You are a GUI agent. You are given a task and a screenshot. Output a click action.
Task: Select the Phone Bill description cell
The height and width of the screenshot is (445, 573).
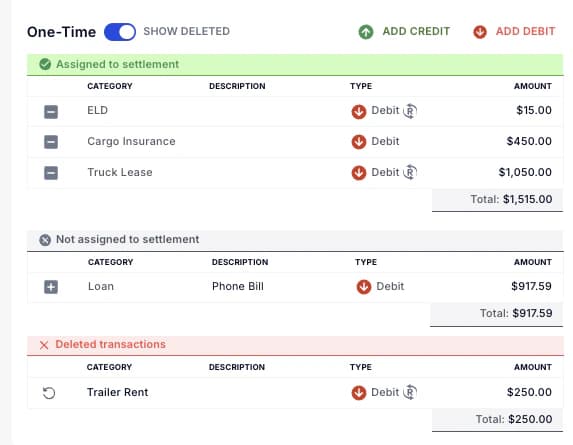point(238,286)
